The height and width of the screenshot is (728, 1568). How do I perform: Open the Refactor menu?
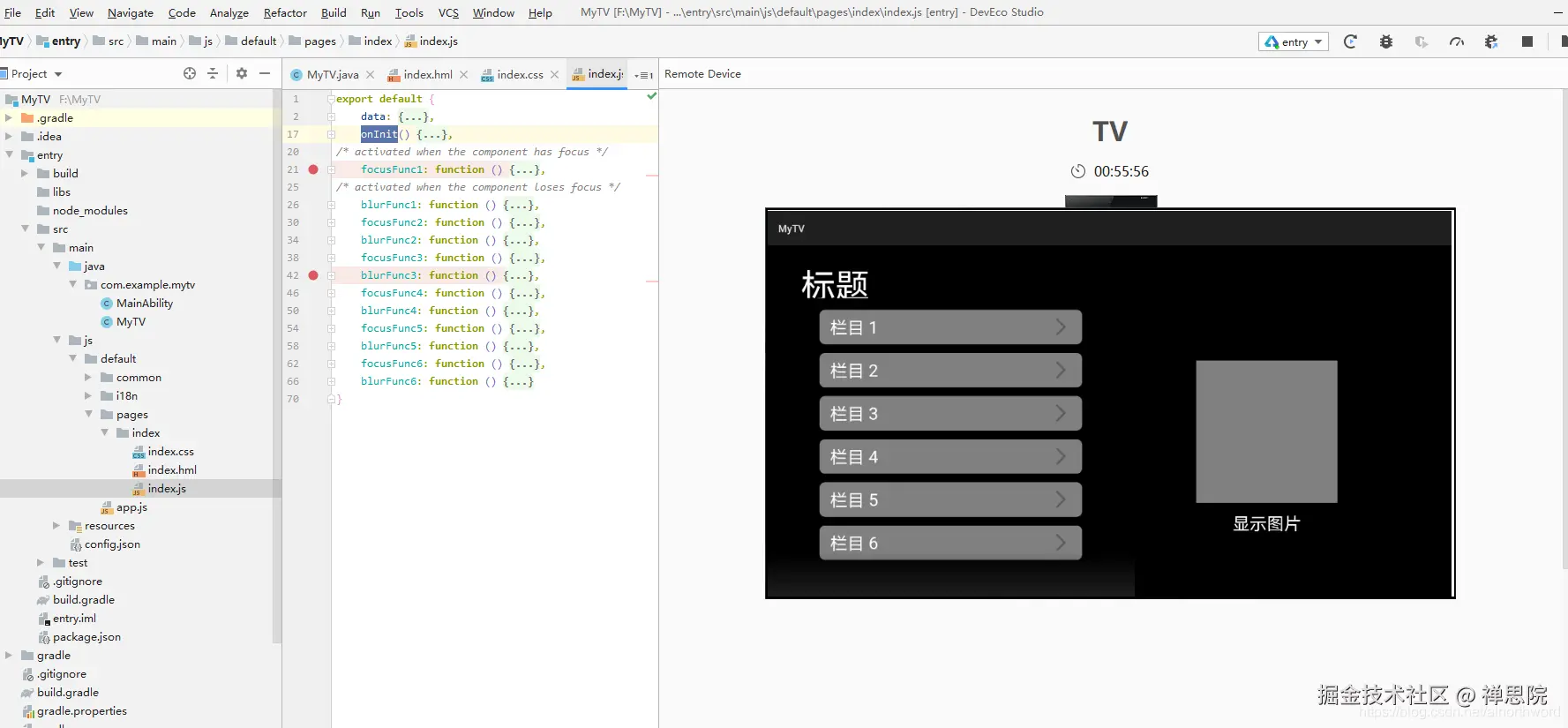coord(285,12)
